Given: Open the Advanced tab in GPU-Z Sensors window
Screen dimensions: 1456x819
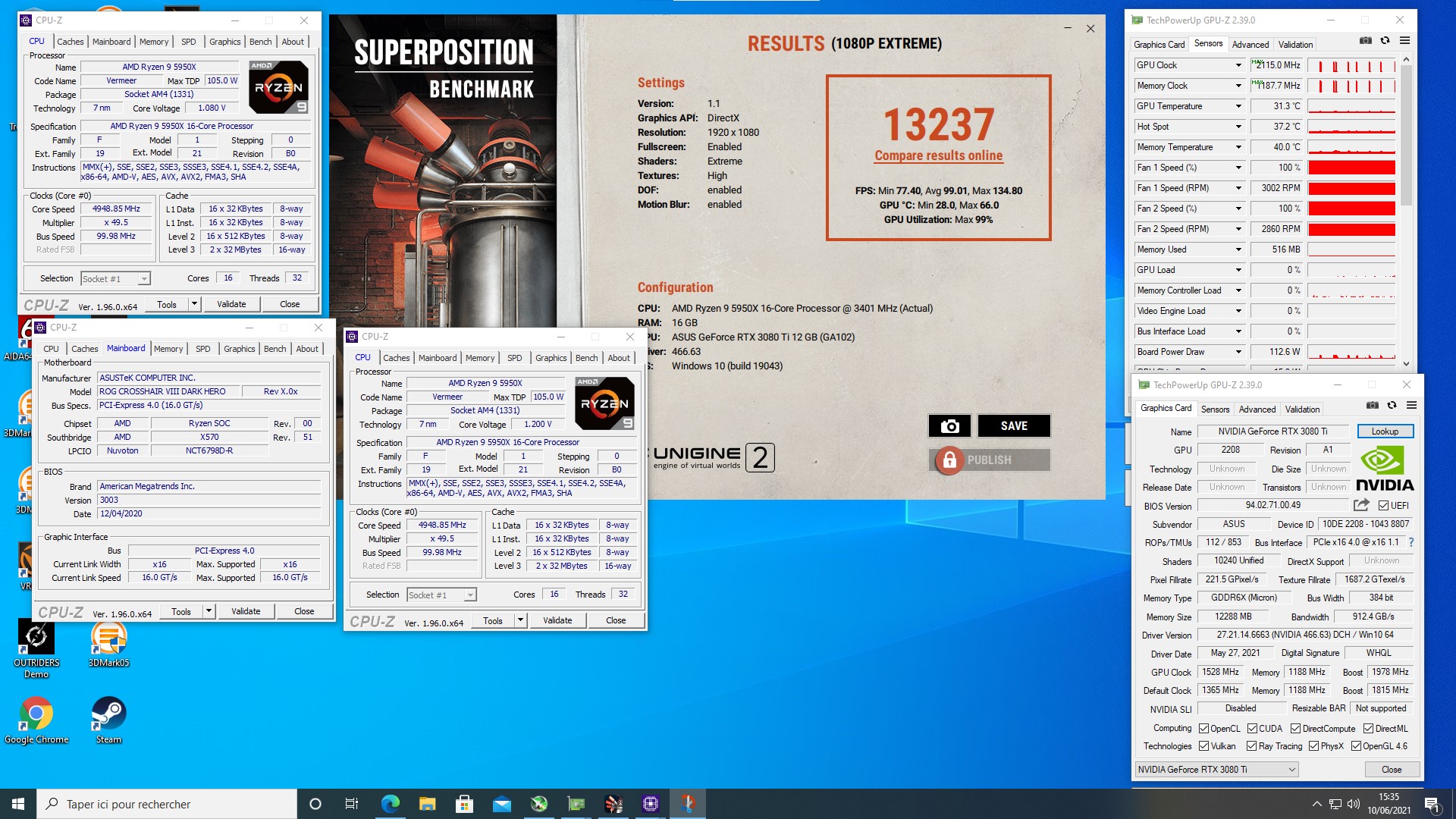Looking at the screenshot, I should (1250, 45).
